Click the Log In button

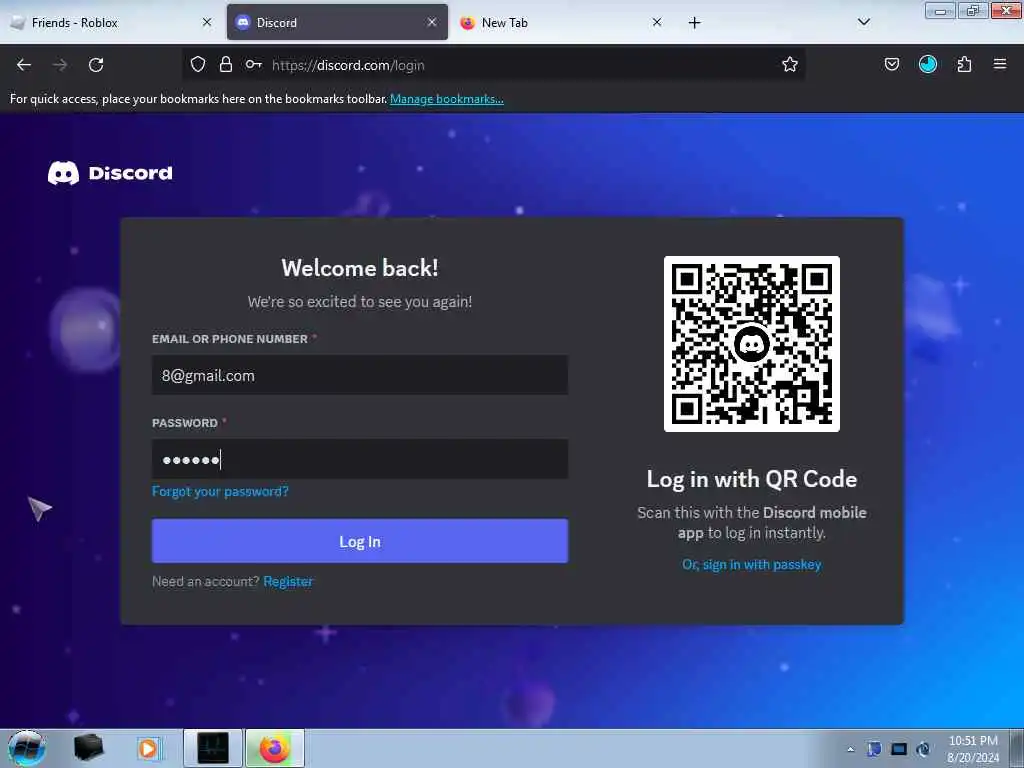point(360,541)
